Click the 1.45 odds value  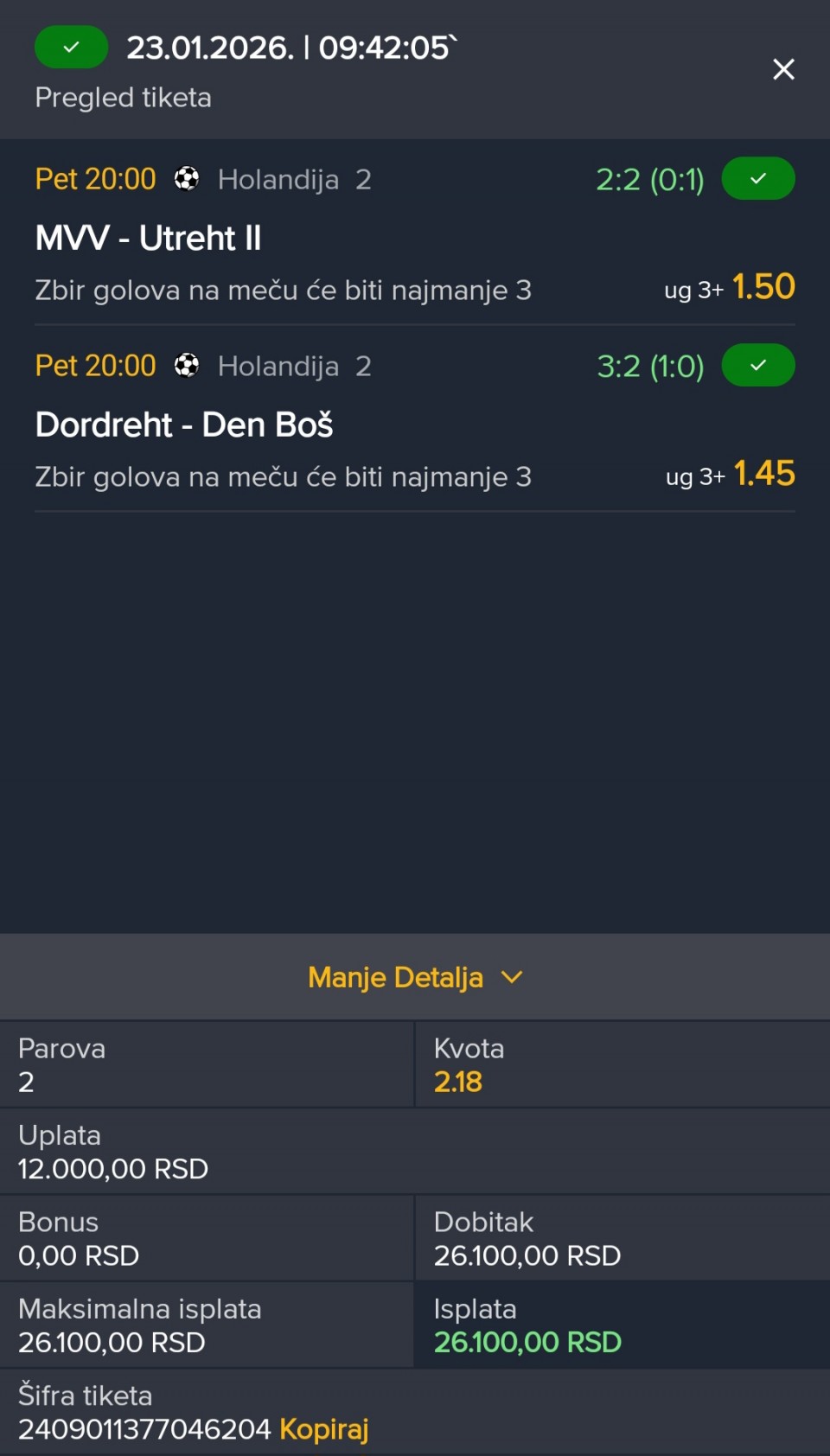764,474
